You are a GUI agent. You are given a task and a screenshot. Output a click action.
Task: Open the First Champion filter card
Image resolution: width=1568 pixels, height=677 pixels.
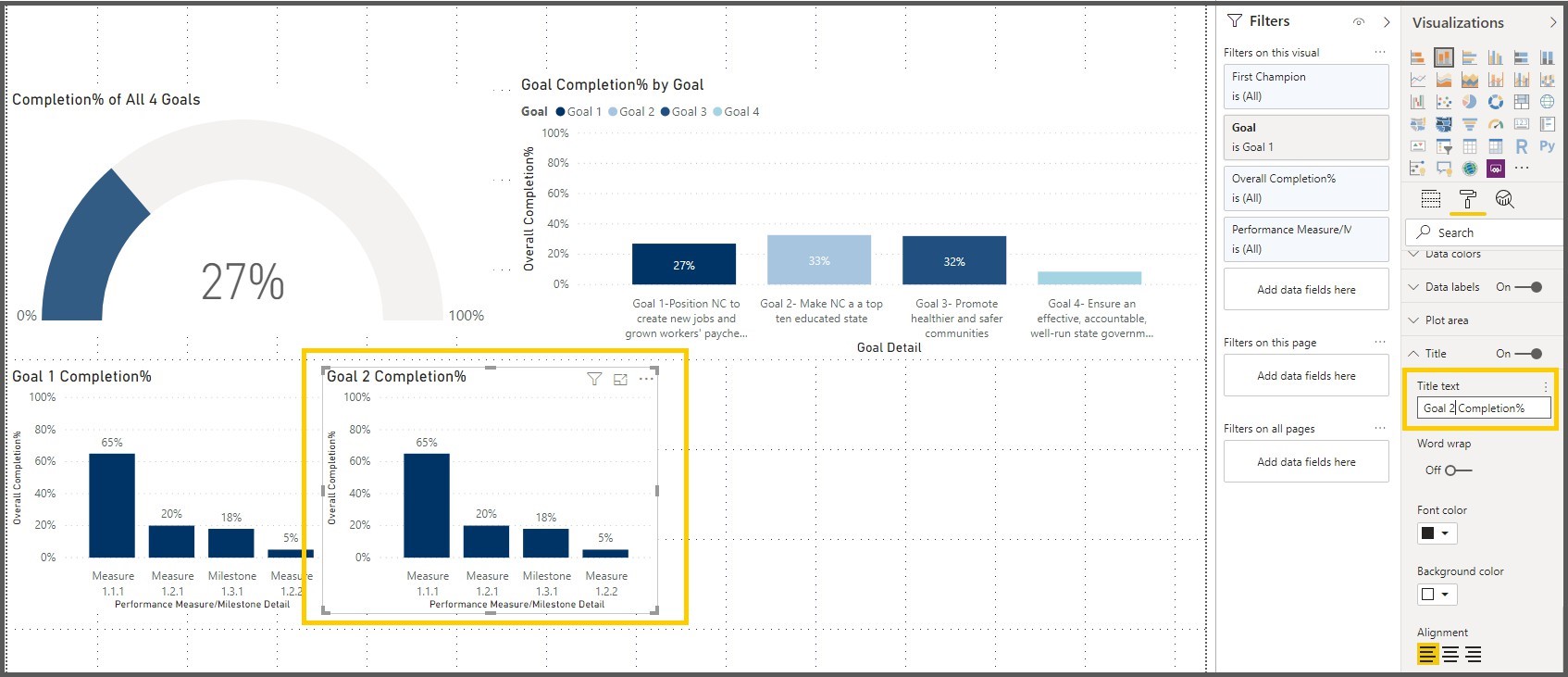[x=1306, y=86]
